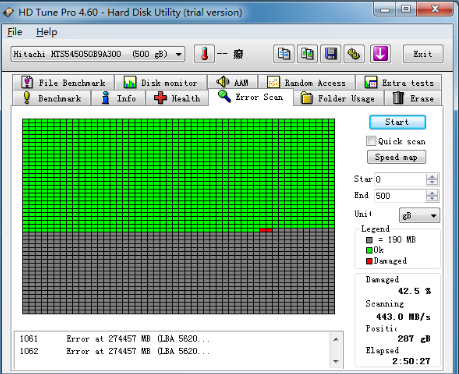Image resolution: width=459 pixels, height=374 pixels.
Task: Open the Health tab with red cross
Action: point(177,98)
